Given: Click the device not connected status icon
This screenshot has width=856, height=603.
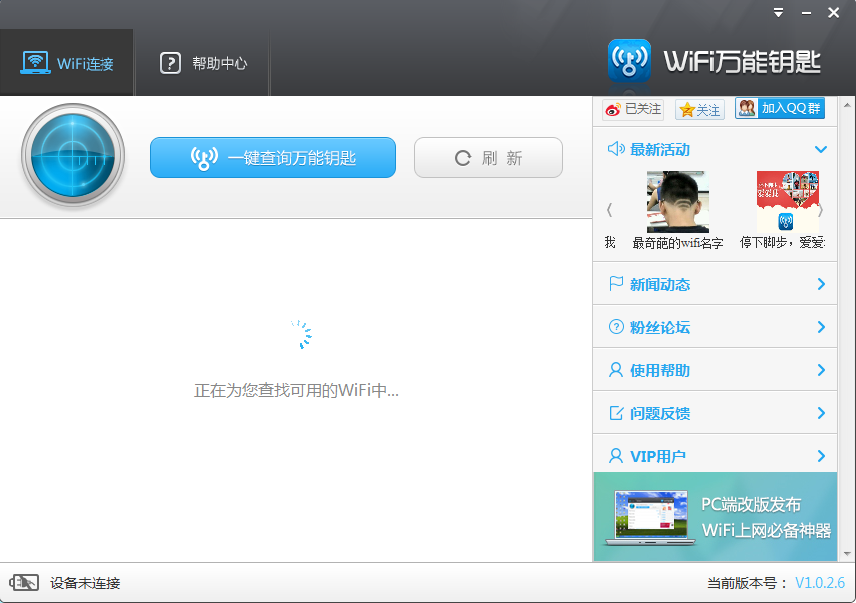Looking at the screenshot, I should click(x=23, y=582).
